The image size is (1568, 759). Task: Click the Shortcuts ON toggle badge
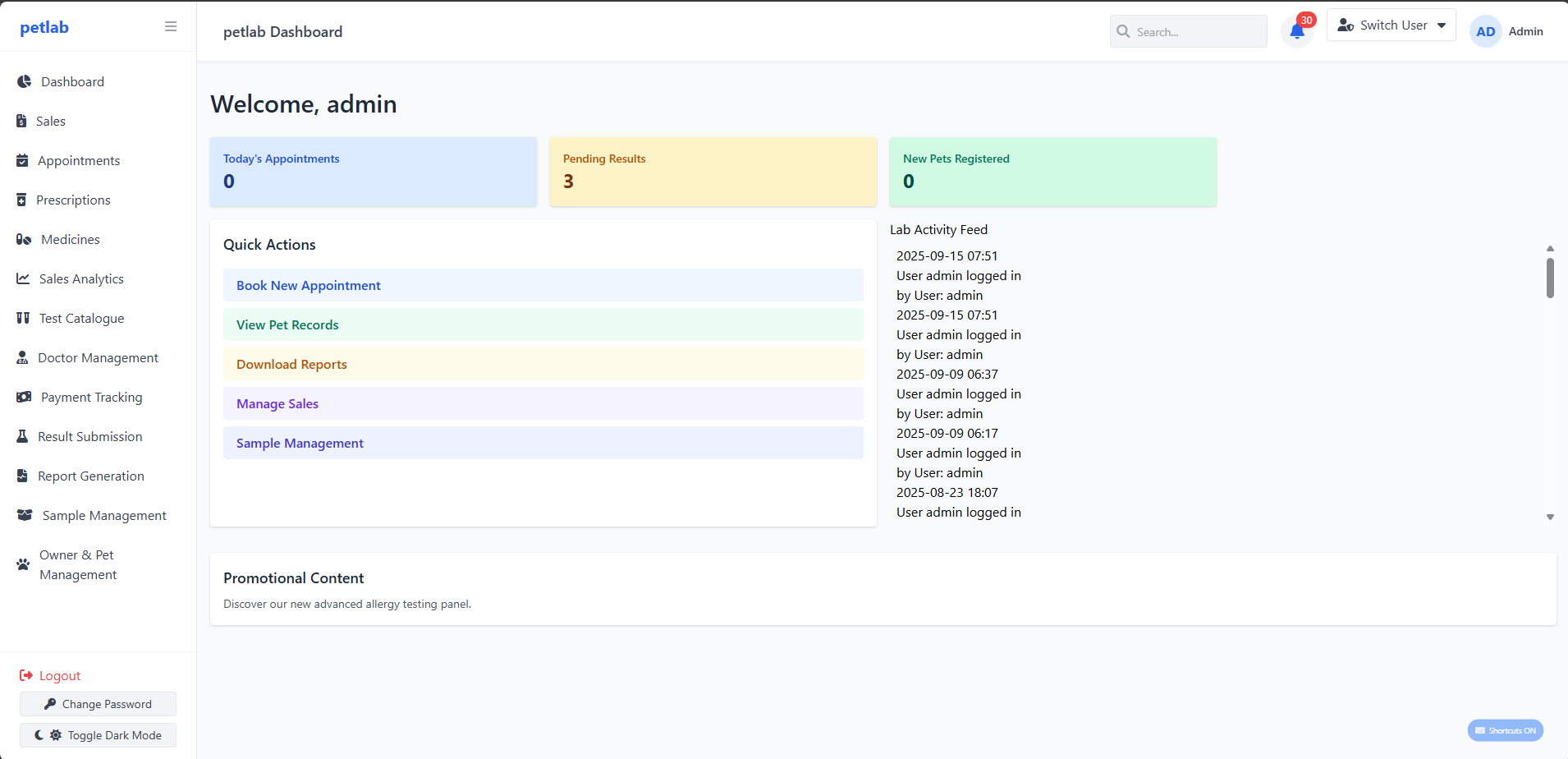pos(1506,729)
